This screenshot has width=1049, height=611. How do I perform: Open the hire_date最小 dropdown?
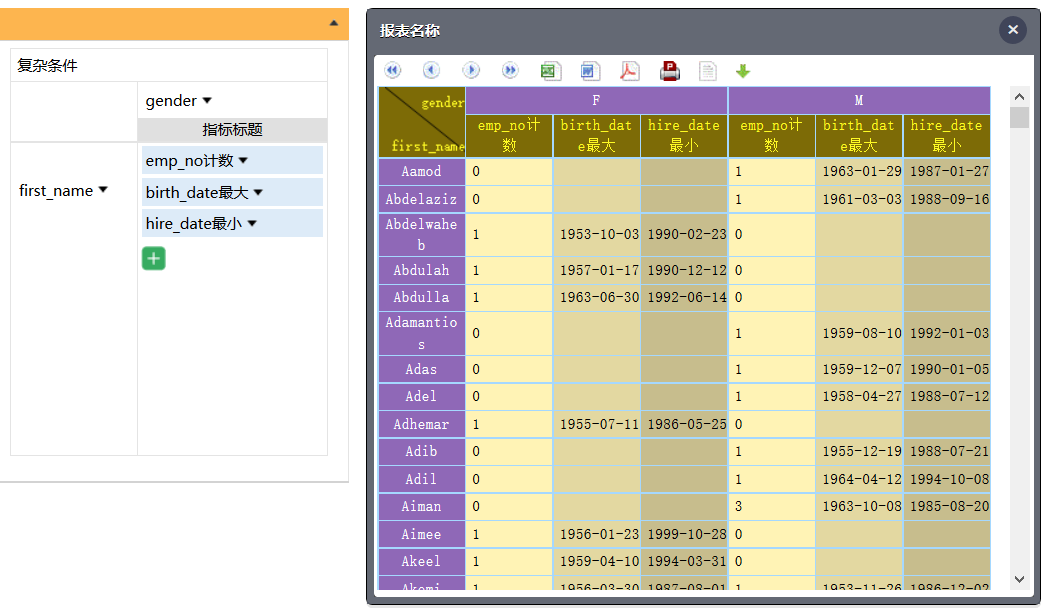pyautogui.click(x=252, y=224)
